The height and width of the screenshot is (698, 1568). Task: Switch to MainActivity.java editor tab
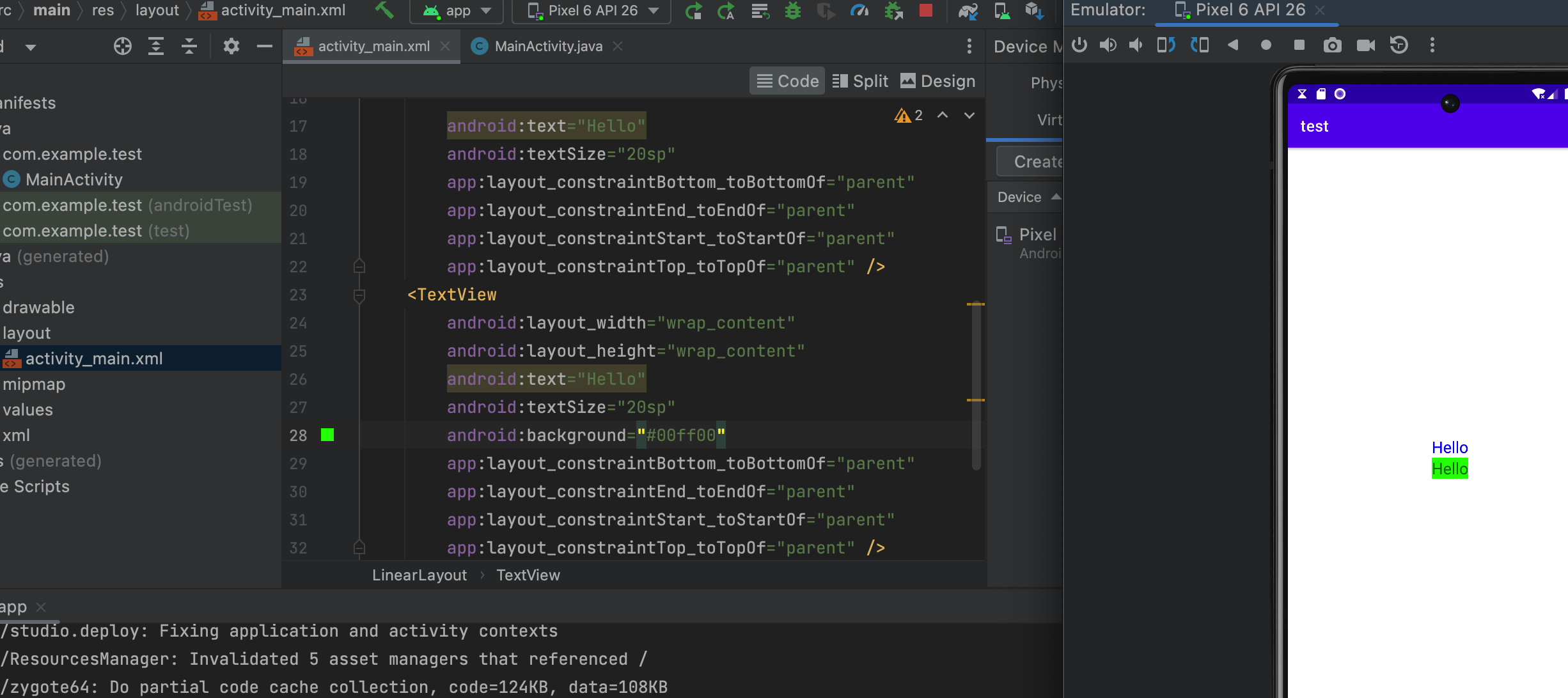(547, 46)
